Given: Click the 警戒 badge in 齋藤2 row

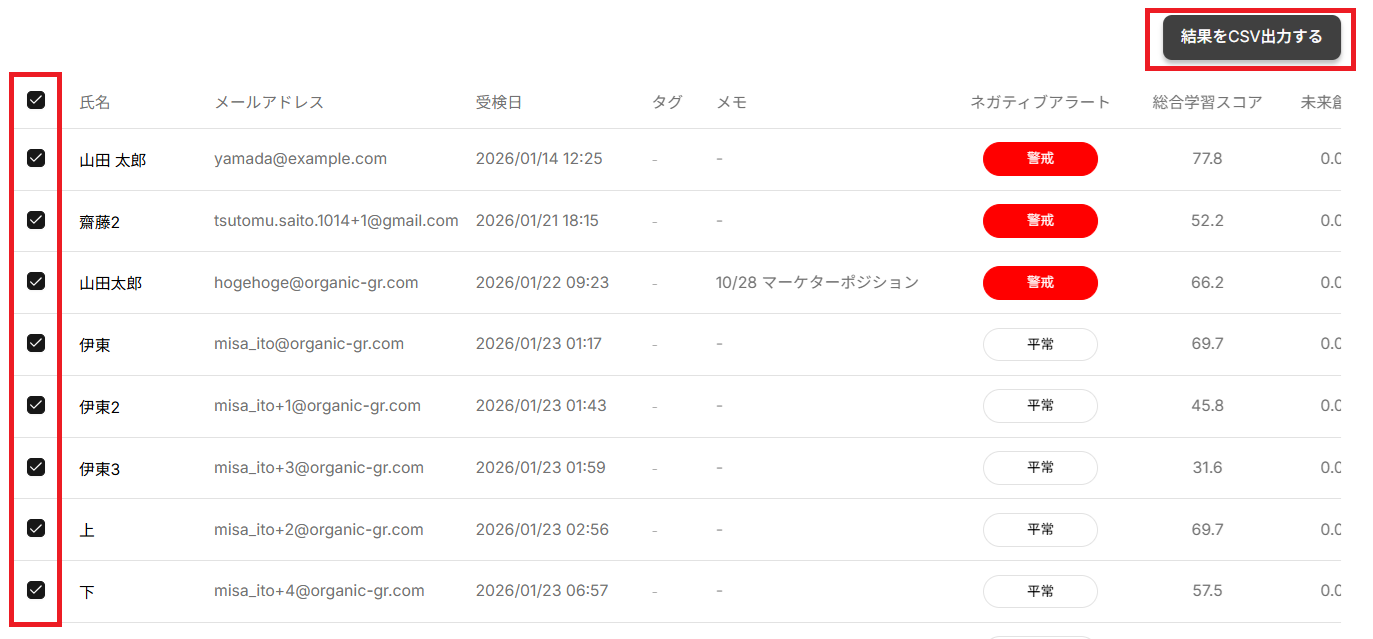Looking at the screenshot, I should tap(1040, 221).
